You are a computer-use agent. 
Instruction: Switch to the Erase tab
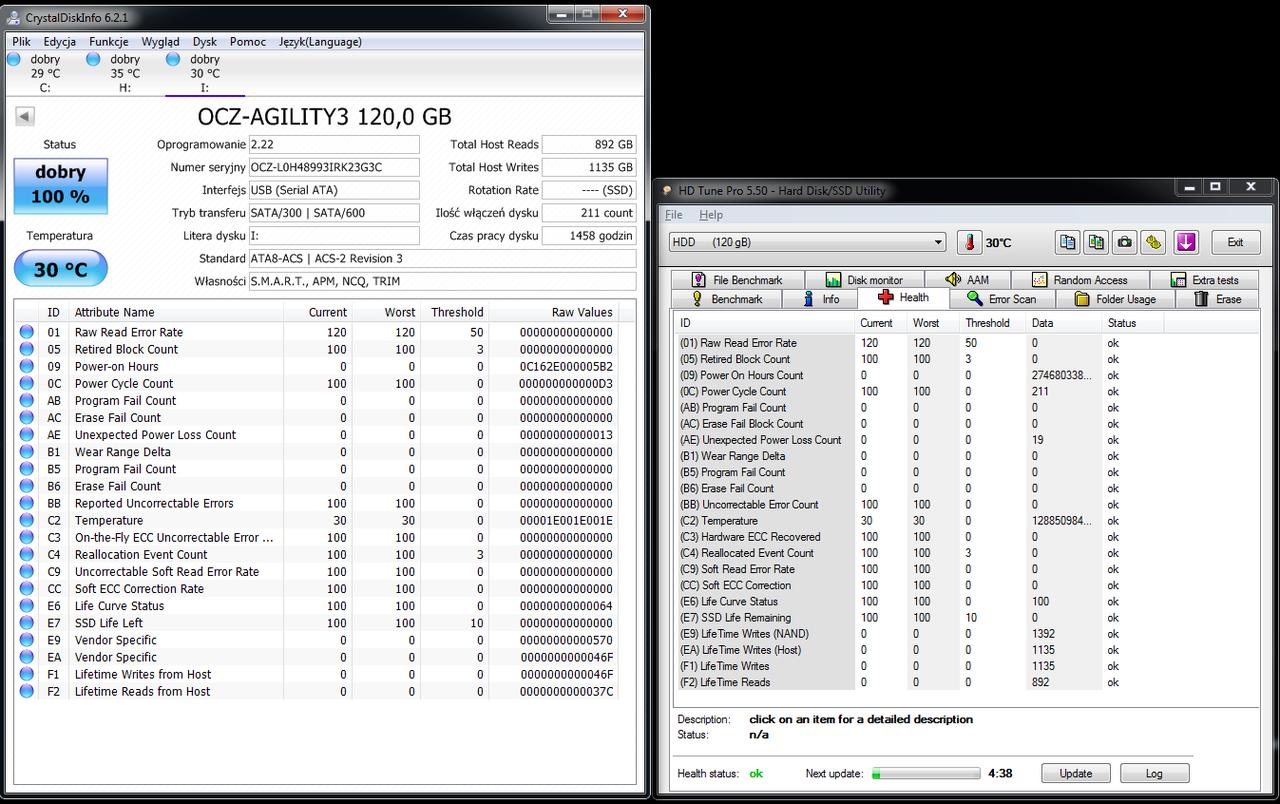click(x=1217, y=299)
